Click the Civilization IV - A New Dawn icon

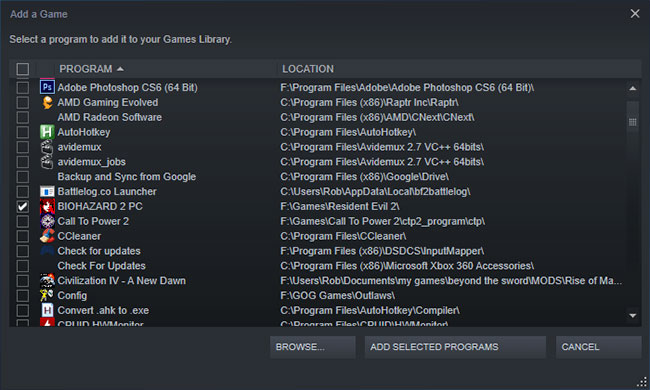click(x=47, y=281)
